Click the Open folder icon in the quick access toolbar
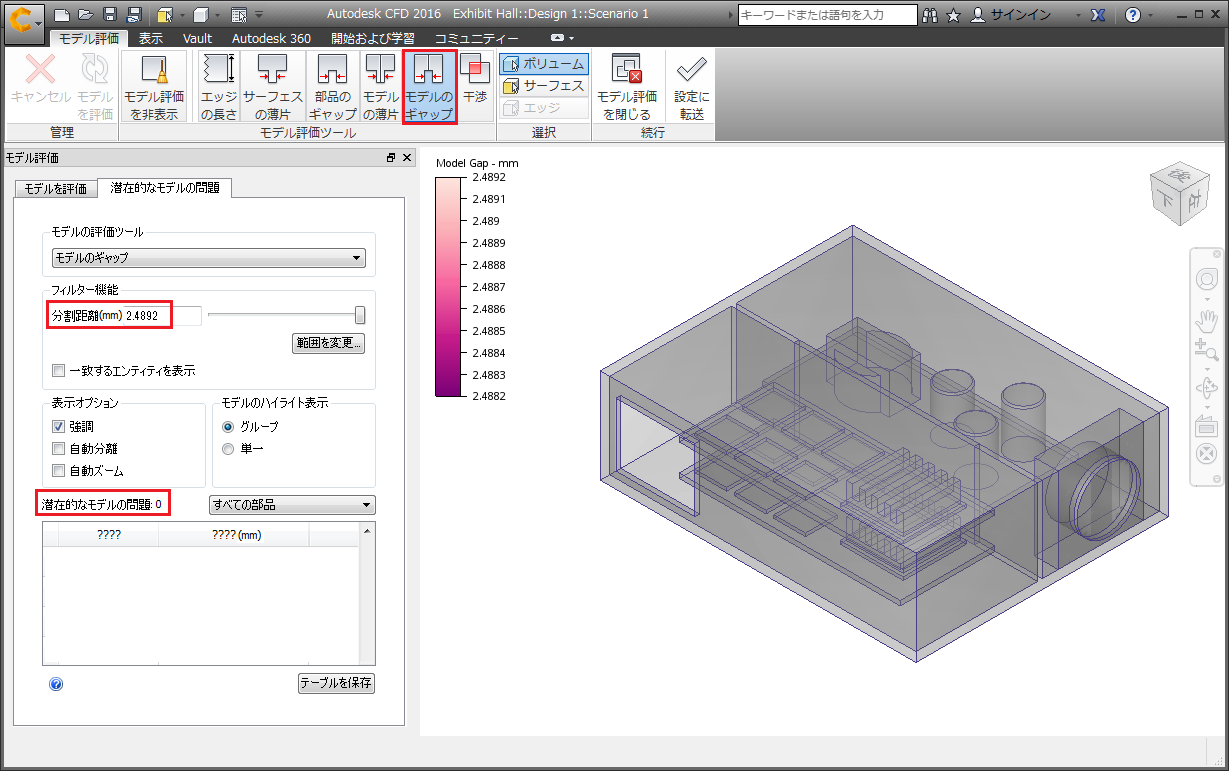1229x771 pixels. pos(85,15)
